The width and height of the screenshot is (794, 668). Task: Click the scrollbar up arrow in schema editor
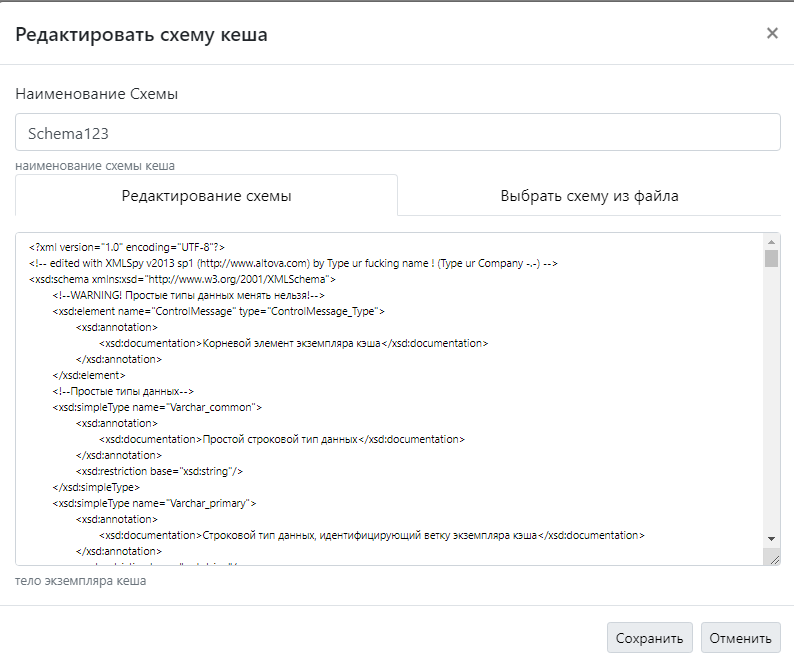click(x=771, y=242)
